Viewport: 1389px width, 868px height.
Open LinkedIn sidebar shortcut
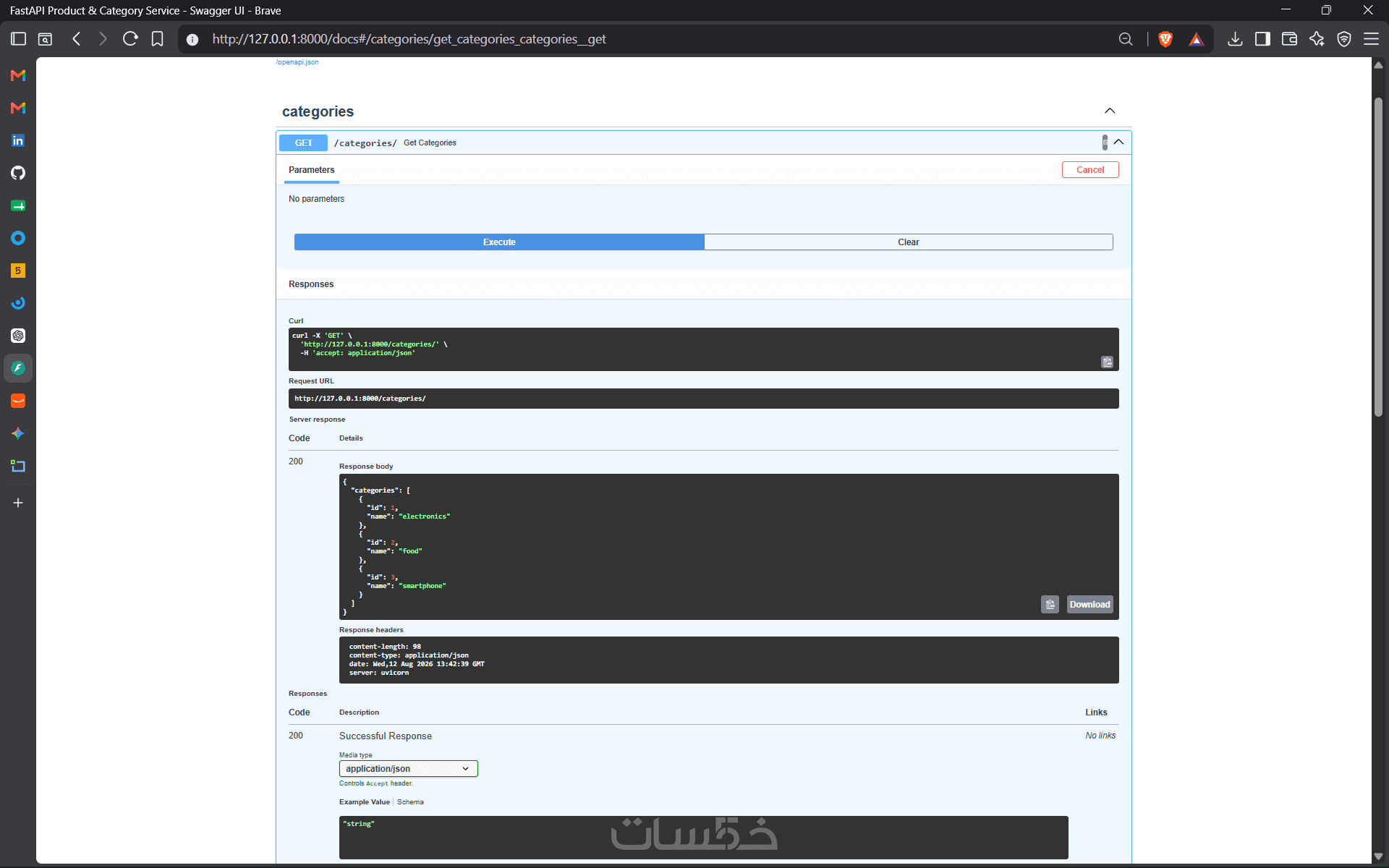pyautogui.click(x=18, y=140)
